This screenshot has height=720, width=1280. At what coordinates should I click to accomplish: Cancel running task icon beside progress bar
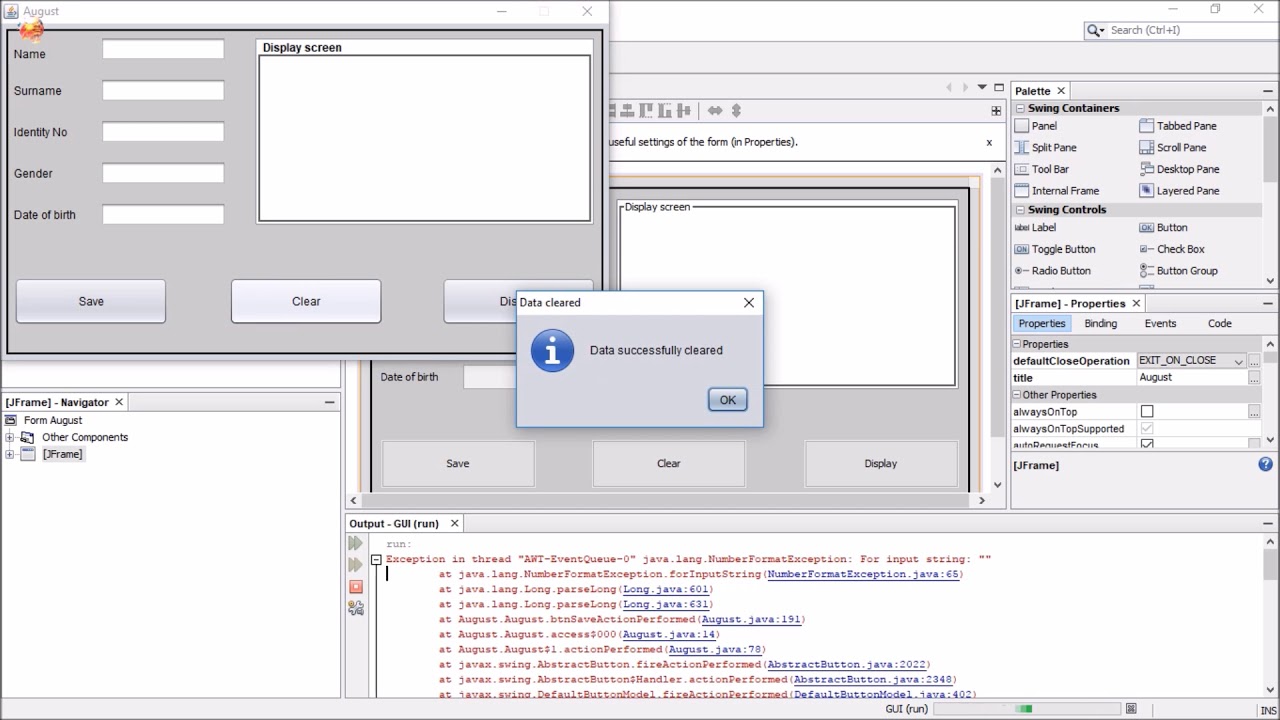point(1131,709)
